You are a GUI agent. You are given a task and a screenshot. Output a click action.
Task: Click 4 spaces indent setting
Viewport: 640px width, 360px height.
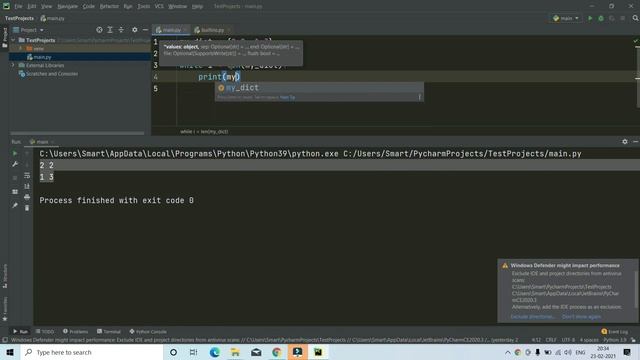589,340
